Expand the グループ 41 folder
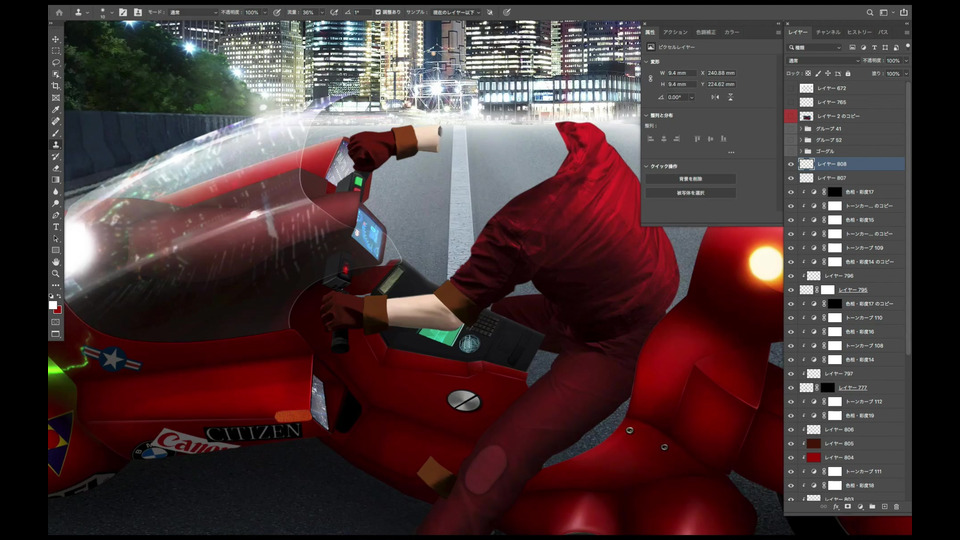 point(803,129)
